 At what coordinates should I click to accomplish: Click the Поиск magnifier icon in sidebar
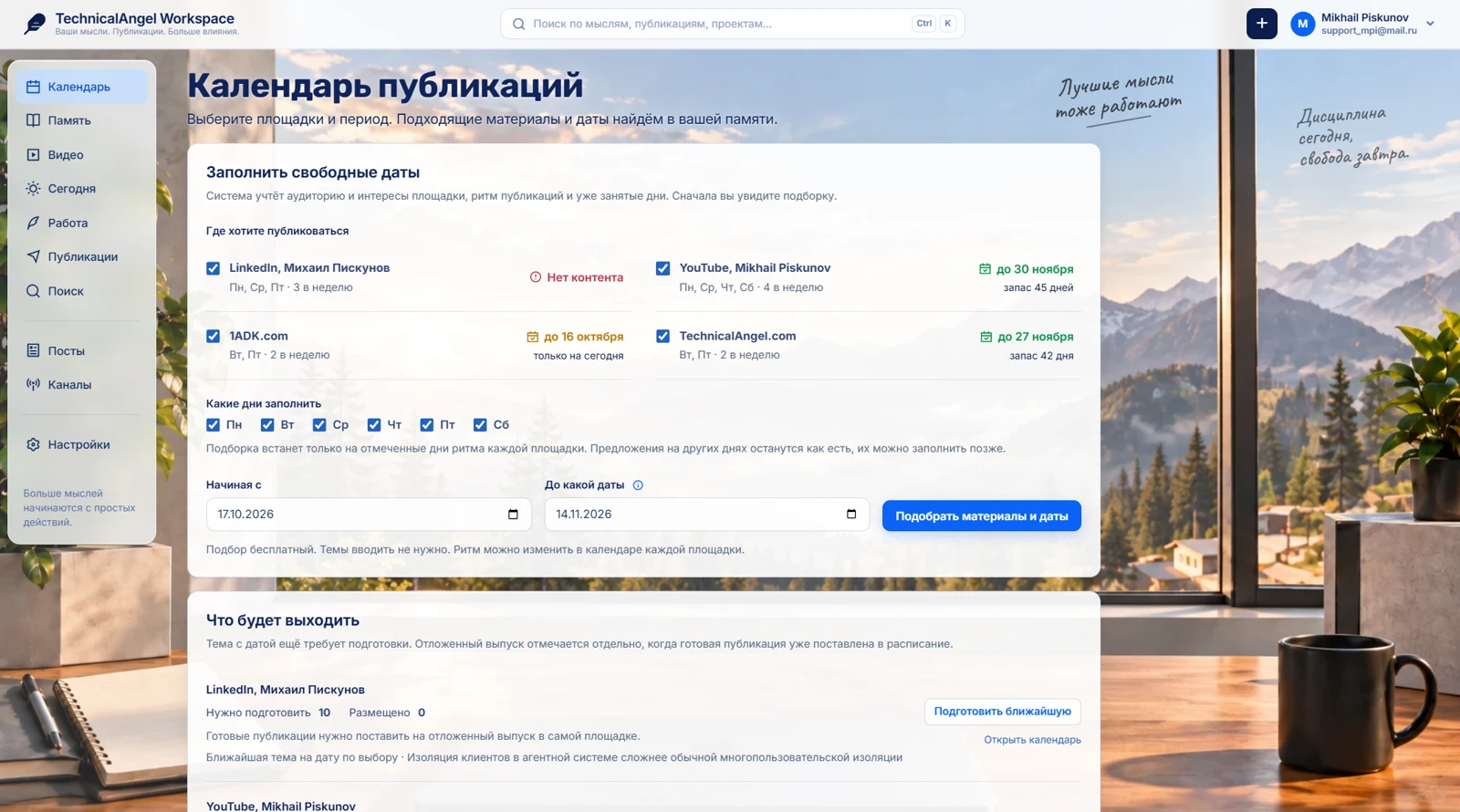pyautogui.click(x=33, y=291)
